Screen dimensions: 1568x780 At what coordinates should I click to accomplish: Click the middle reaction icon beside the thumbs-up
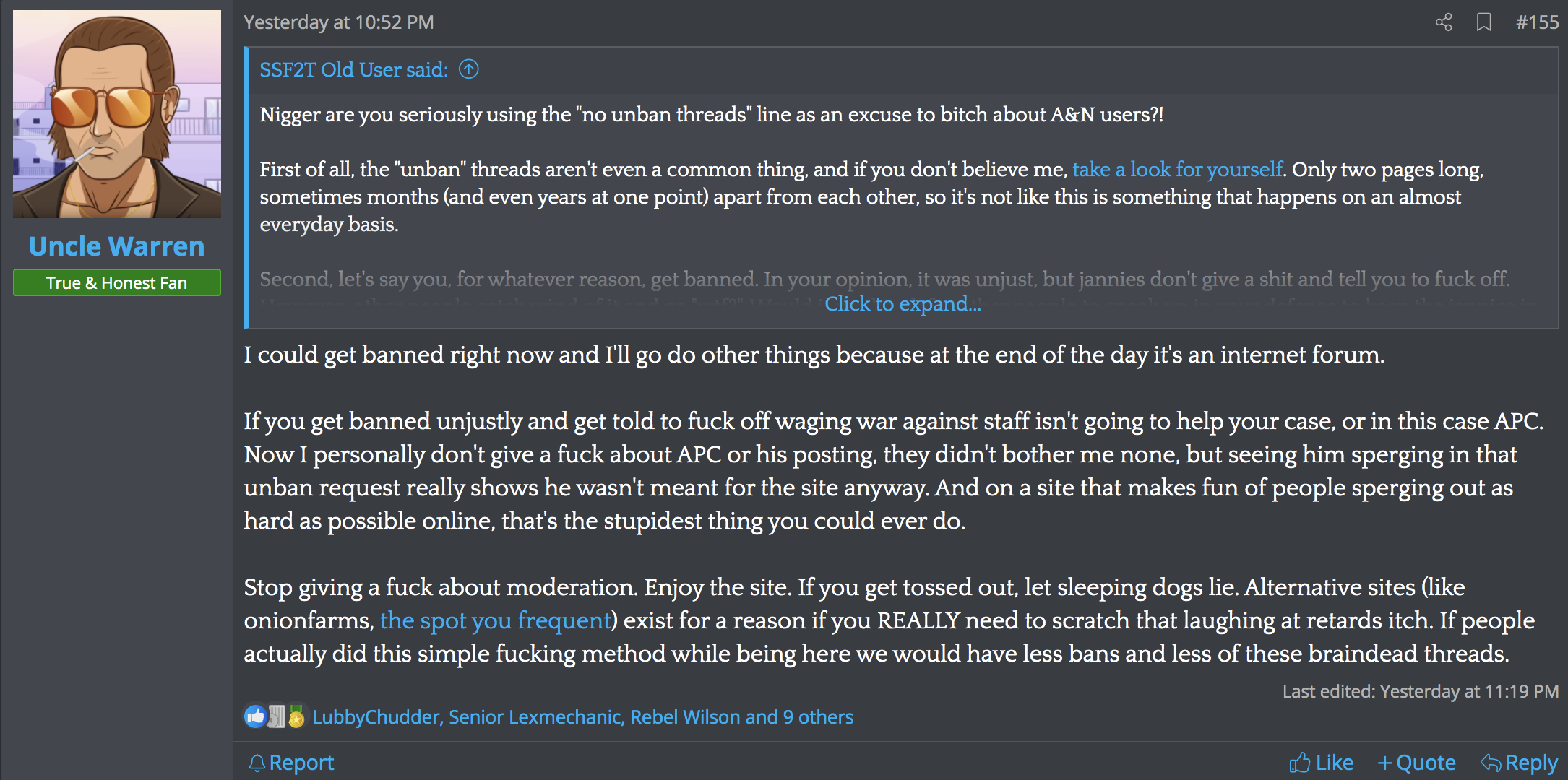tap(276, 716)
